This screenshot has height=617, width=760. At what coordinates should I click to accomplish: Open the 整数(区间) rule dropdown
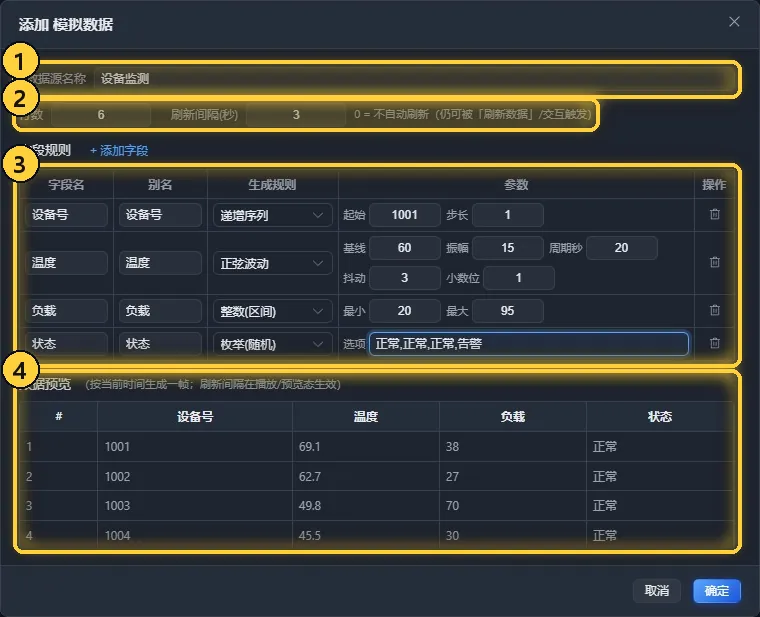coord(272,311)
